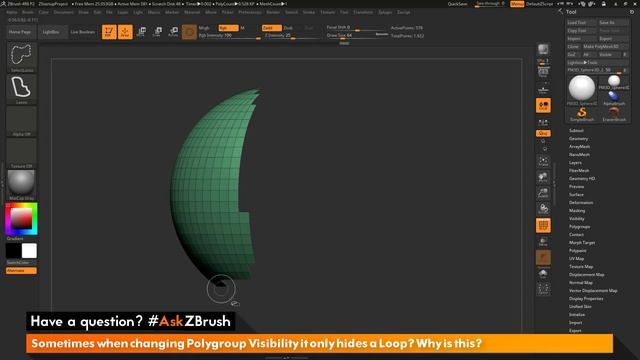Toggle the Zadd button

271,28
